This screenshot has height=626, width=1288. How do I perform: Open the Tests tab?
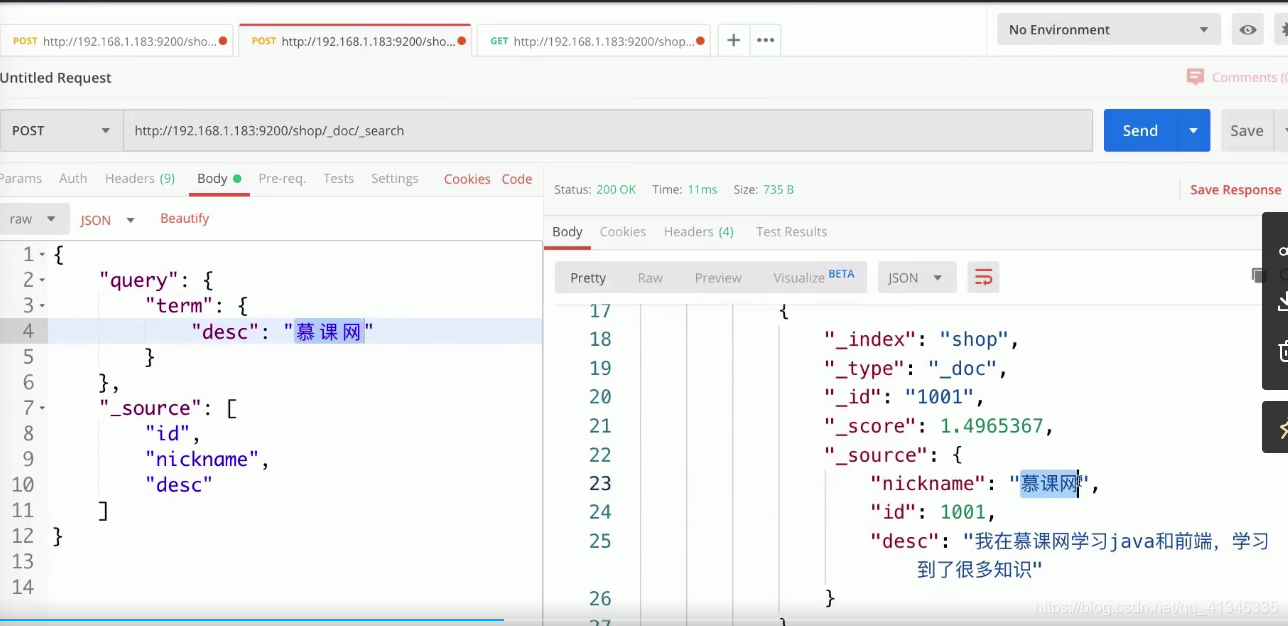point(338,178)
